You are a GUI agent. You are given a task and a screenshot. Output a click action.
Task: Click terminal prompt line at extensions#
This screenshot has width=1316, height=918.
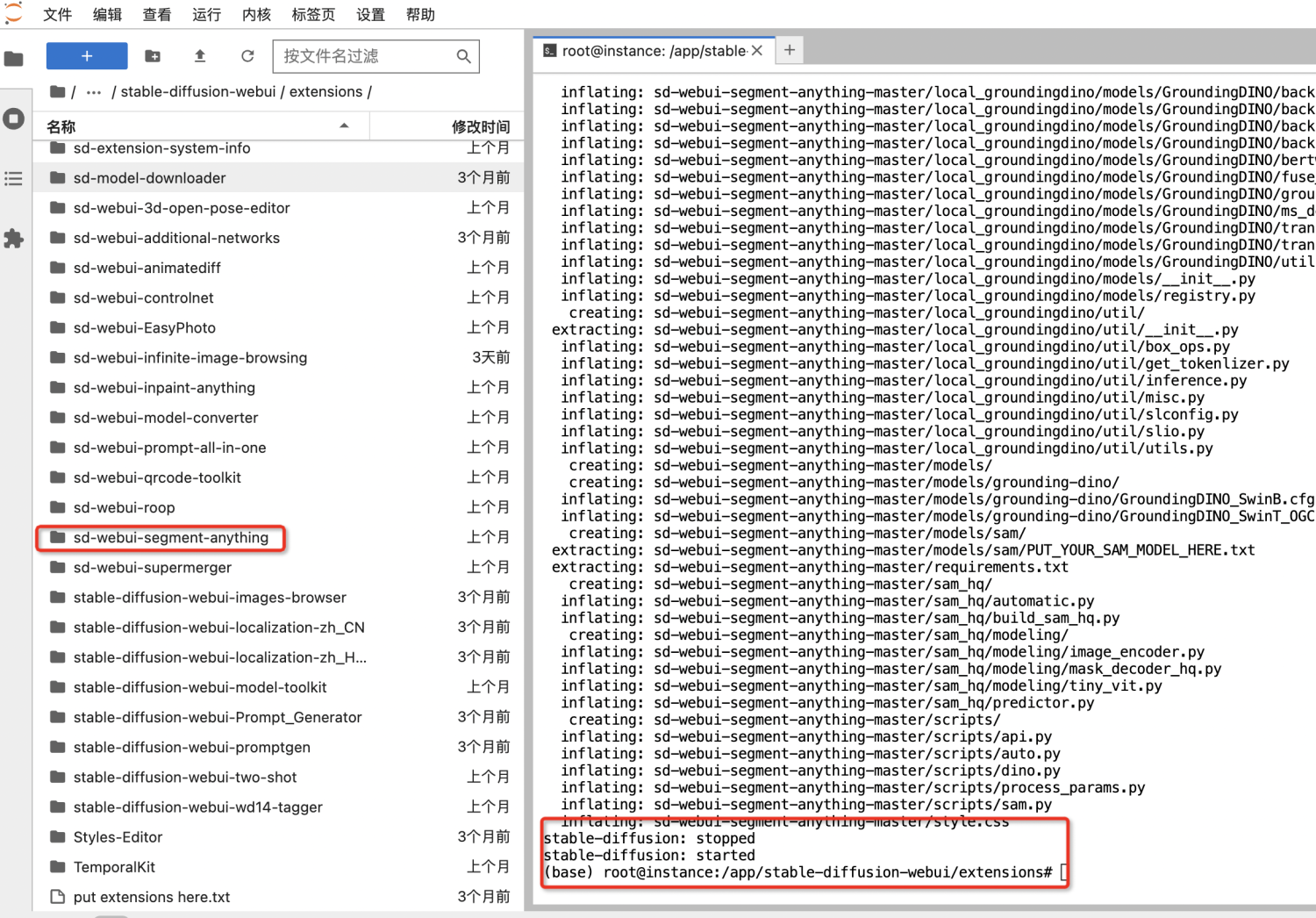pos(805,872)
